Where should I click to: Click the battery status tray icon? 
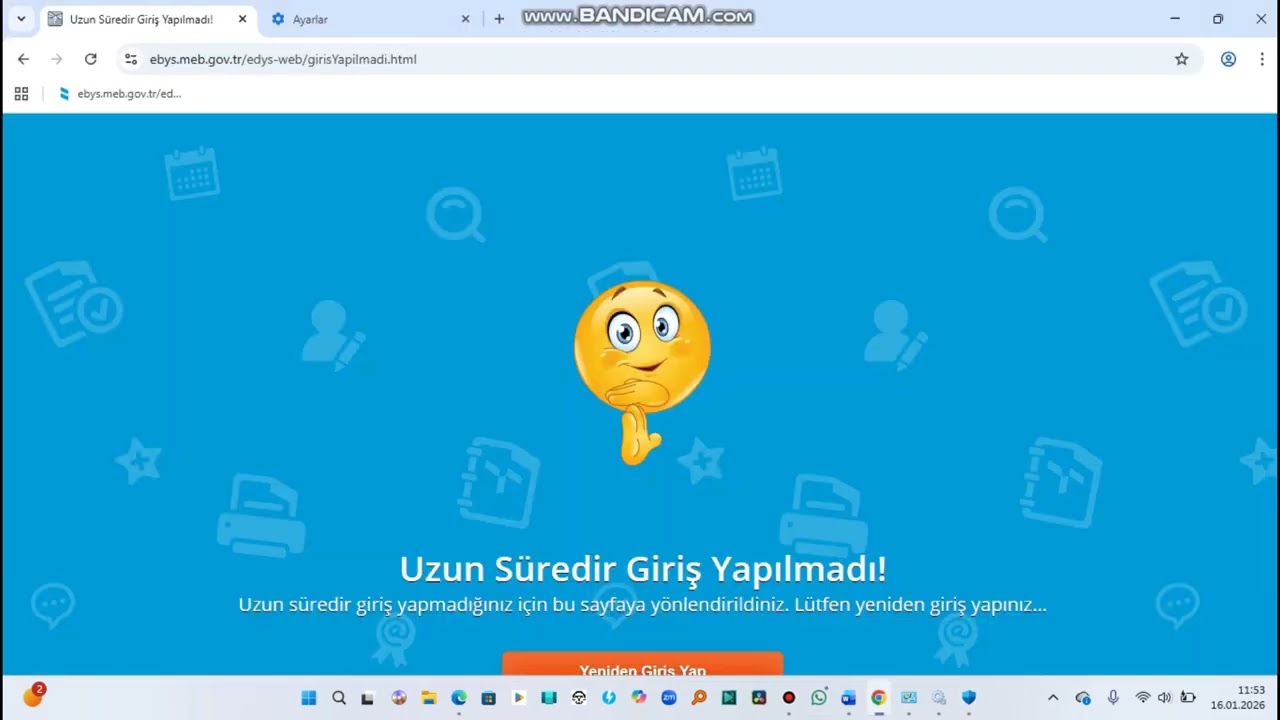[1188, 698]
